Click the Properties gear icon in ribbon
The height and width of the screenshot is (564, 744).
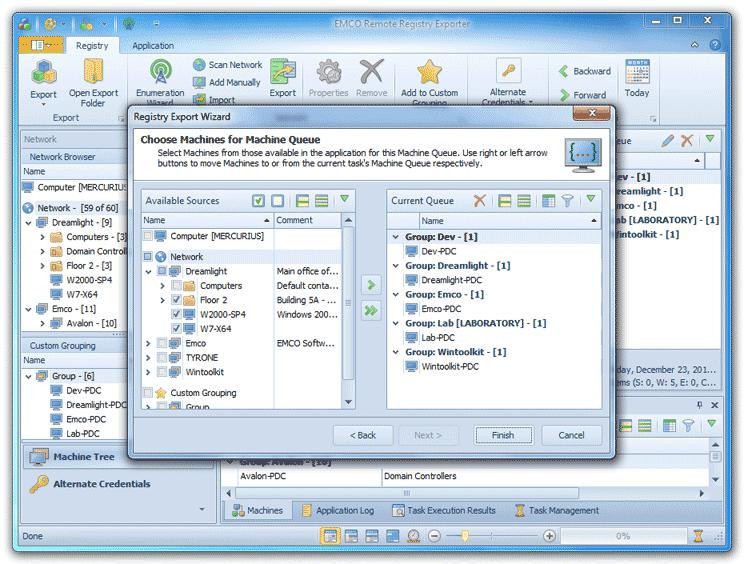coord(328,73)
